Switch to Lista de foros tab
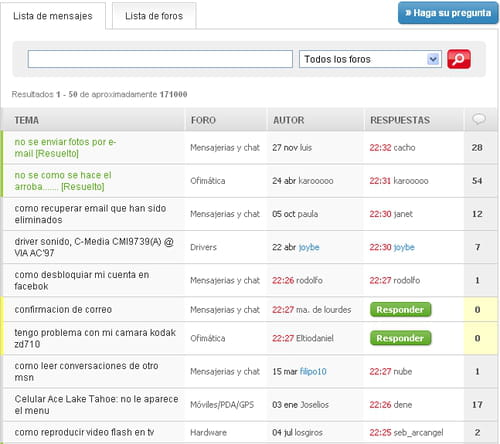The width and height of the screenshot is (500, 444). (154, 16)
